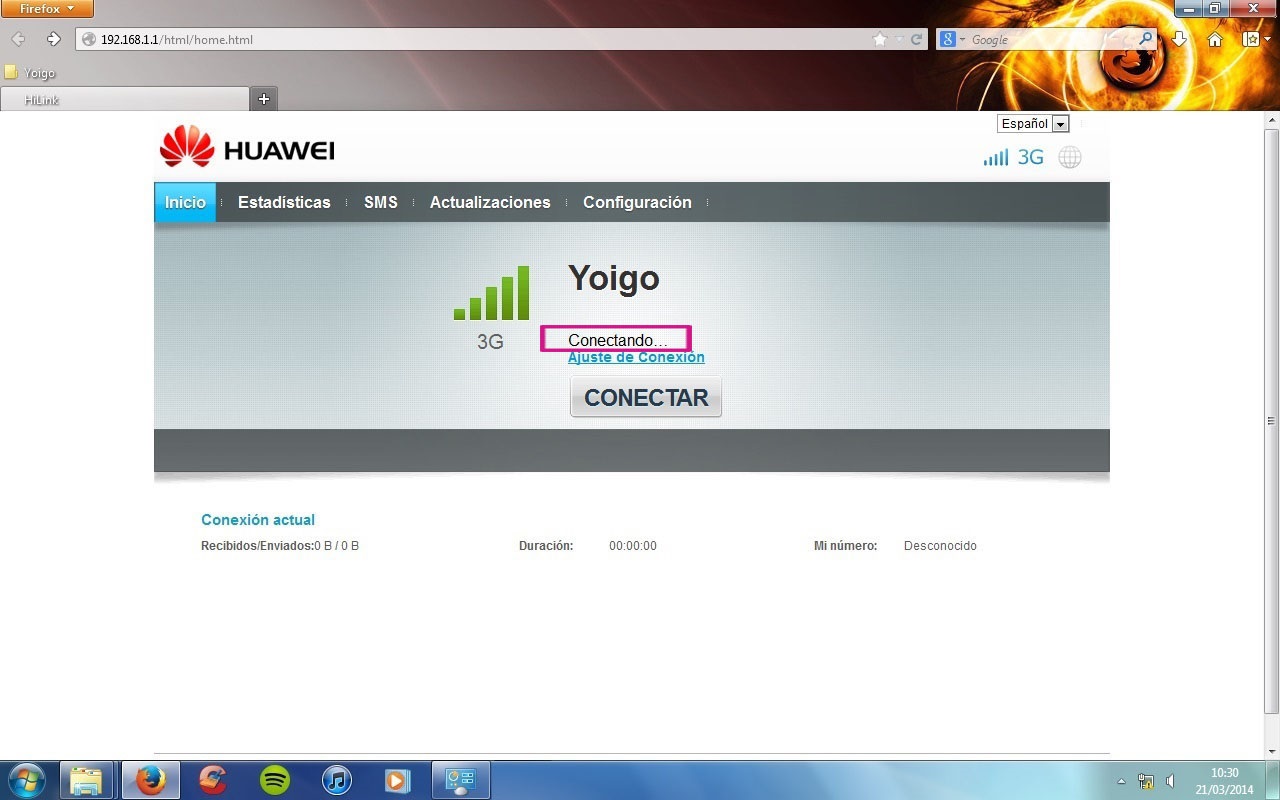Open URL history dropdown arrow
Image resolution: width=1280 pixels, height=800 pixels.
point(899,40)
